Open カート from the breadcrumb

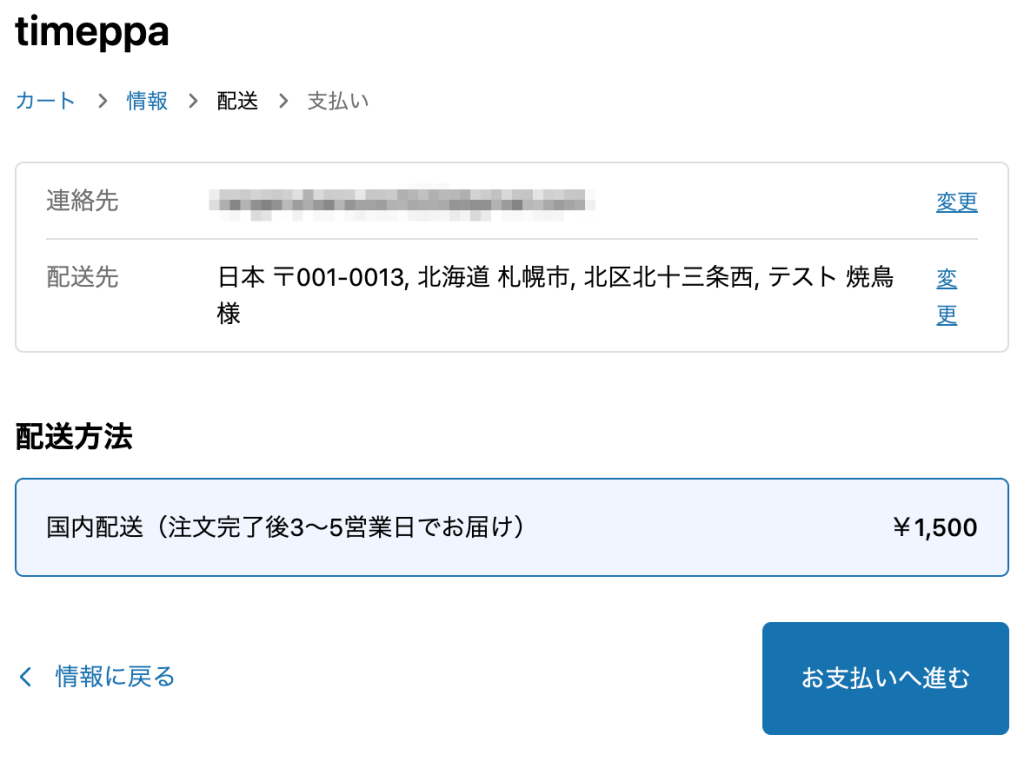(44, 100)
